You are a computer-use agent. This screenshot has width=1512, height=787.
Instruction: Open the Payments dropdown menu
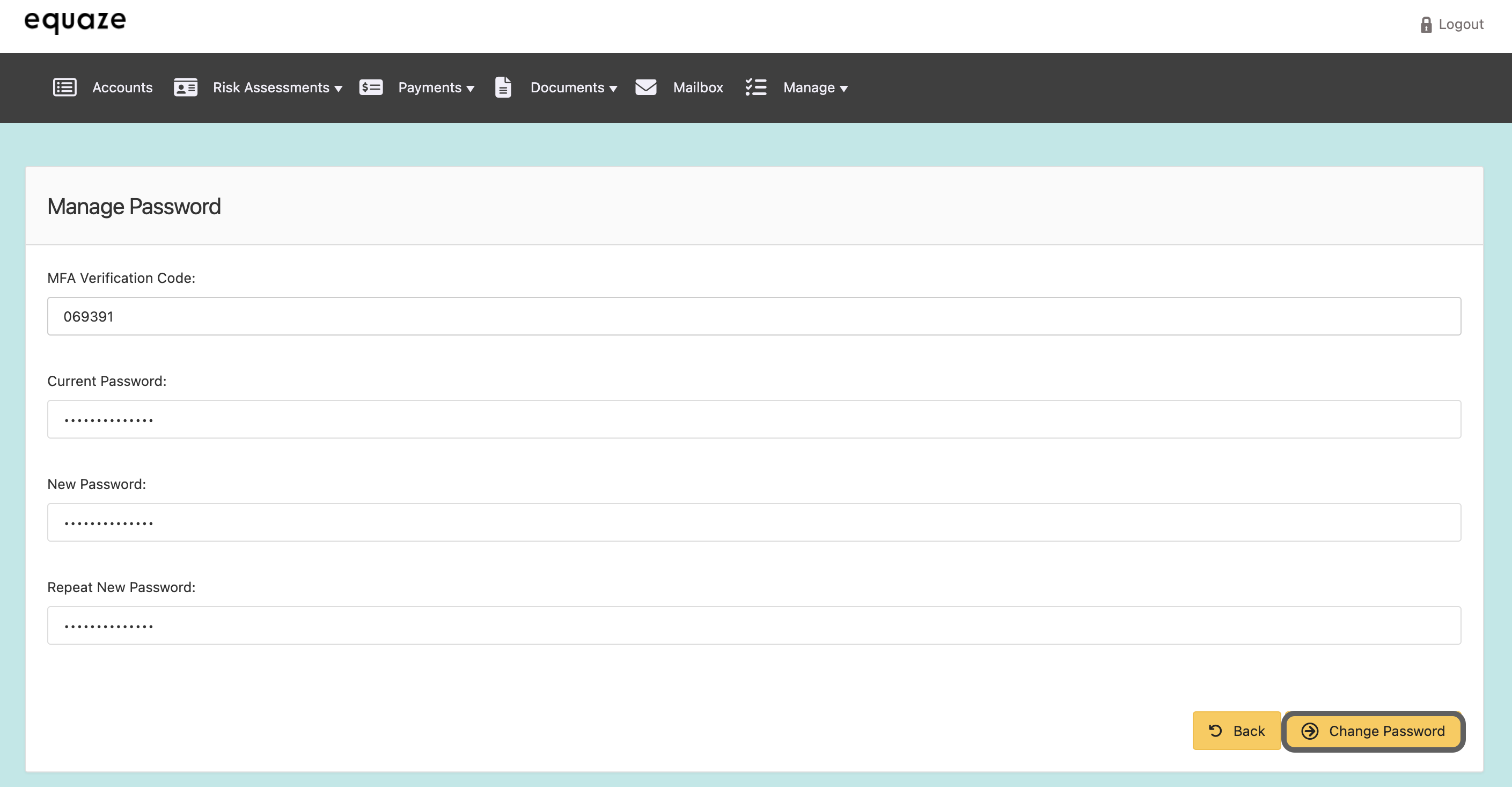point(470,89)
